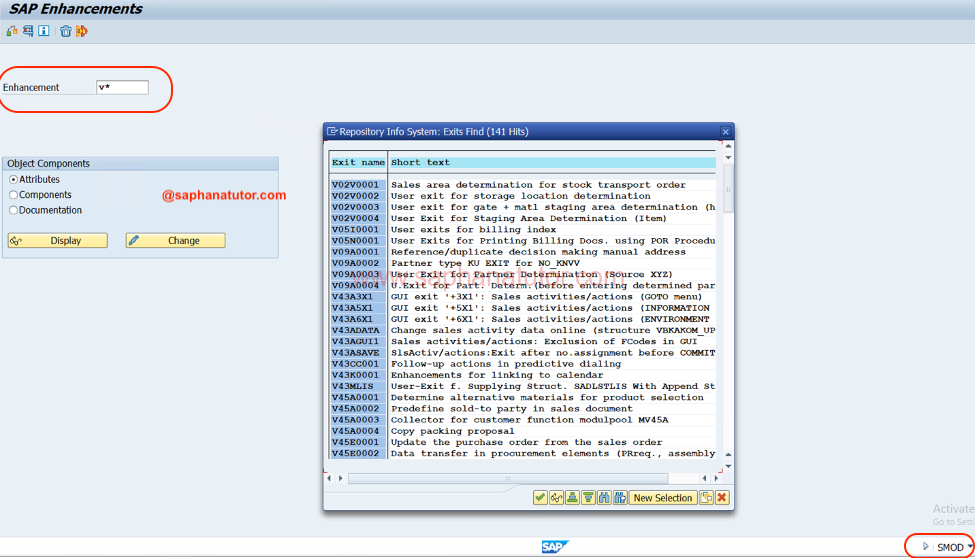
Task: Confirm selection with the green checkmark icon
Action: tap(540, 498)
